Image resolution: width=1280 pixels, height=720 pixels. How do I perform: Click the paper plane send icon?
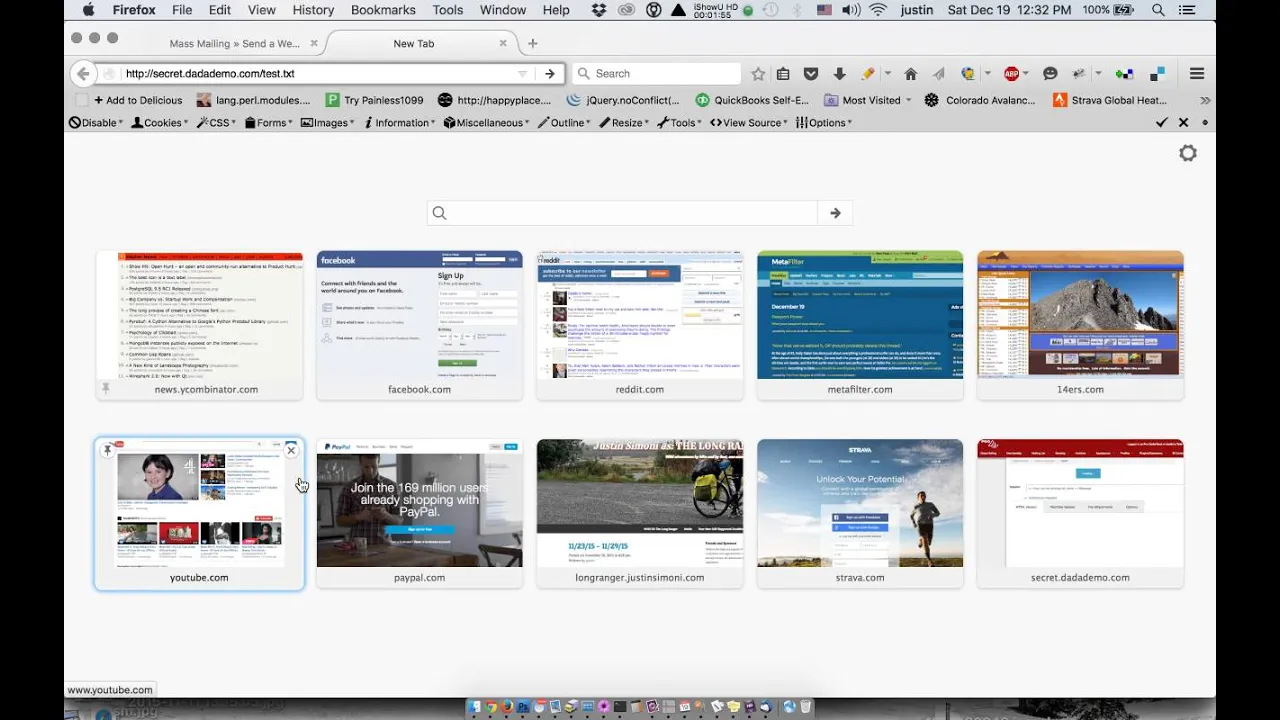[938, 73]
